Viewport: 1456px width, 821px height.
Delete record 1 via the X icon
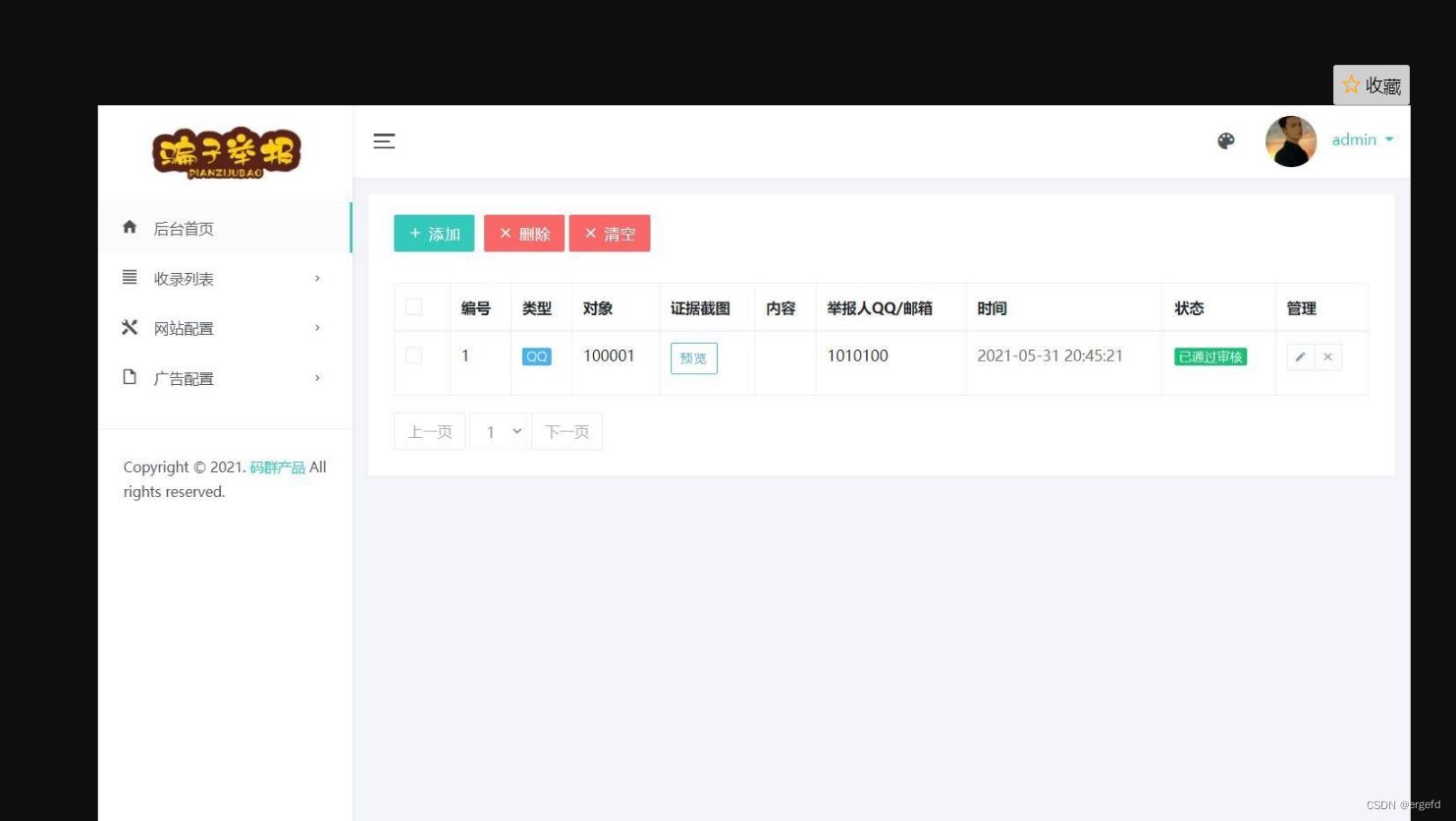point(1327,356)
